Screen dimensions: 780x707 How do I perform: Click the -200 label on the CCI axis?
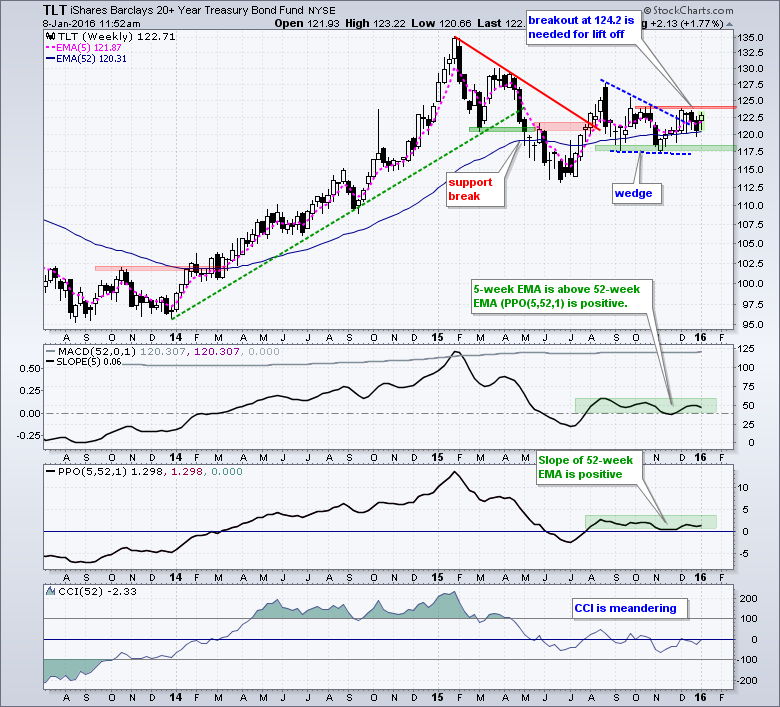point(747,681)
